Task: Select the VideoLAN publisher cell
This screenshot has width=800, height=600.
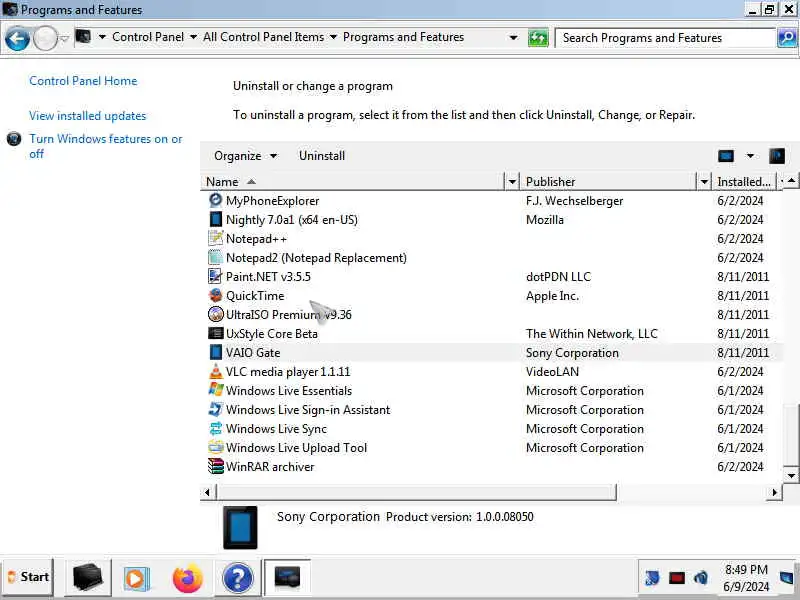Action: click(x=552, y=371)
